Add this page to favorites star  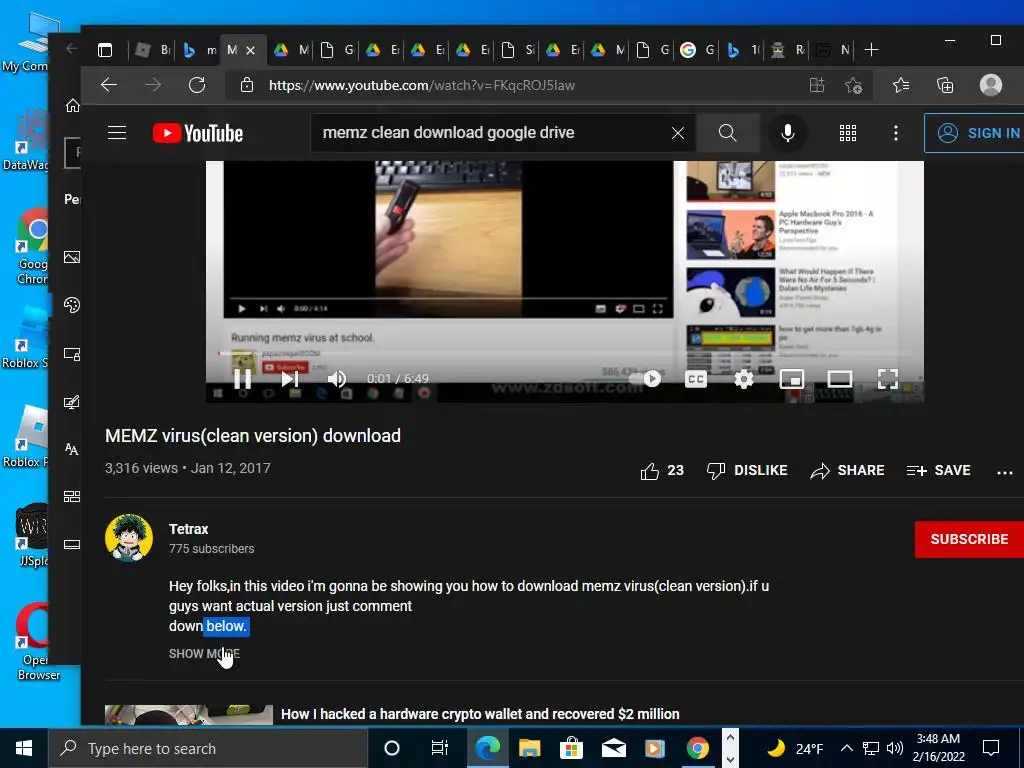(x=853, y=85)
